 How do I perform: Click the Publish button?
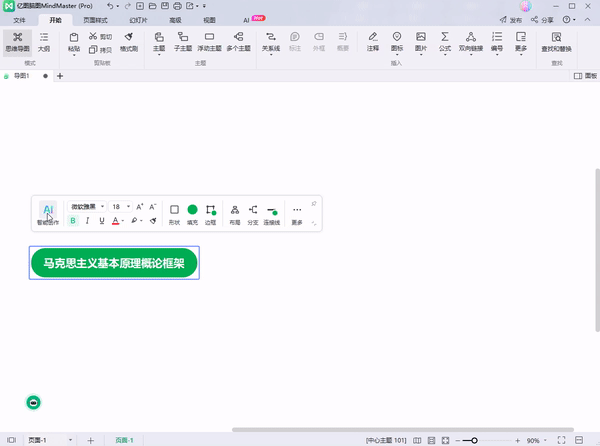tap(511, 20)
